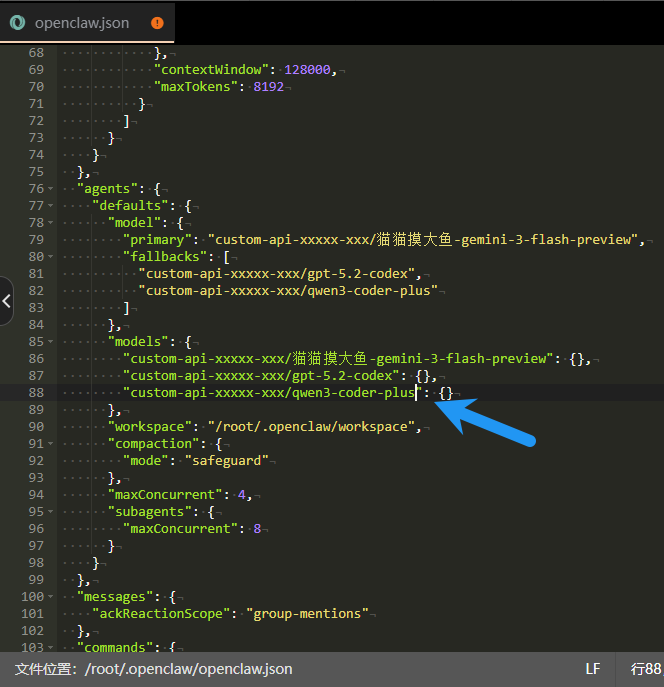The height and width of the screenshot is (687, 664).
Task: Collapse the "models" block at line 85
Action: tap(51, 341)
